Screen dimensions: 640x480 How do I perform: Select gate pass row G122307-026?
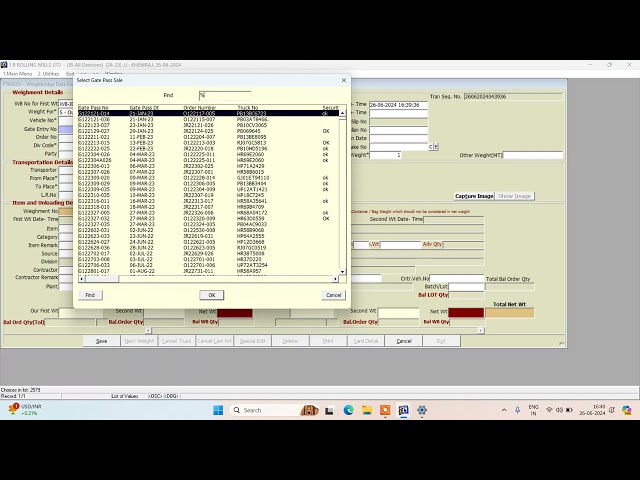tap(208, 172)
